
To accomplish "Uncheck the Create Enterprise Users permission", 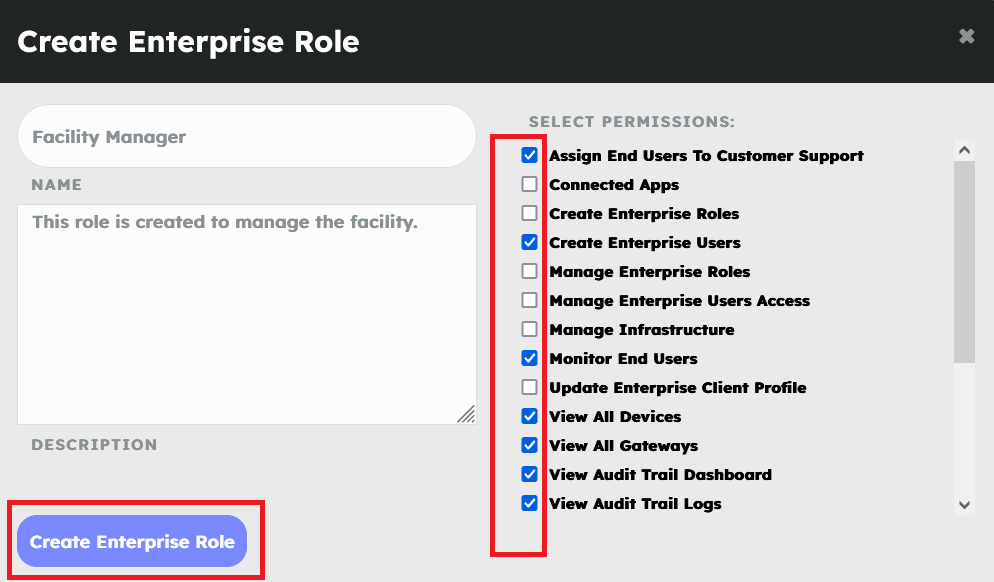I will [x=530, y=243].
